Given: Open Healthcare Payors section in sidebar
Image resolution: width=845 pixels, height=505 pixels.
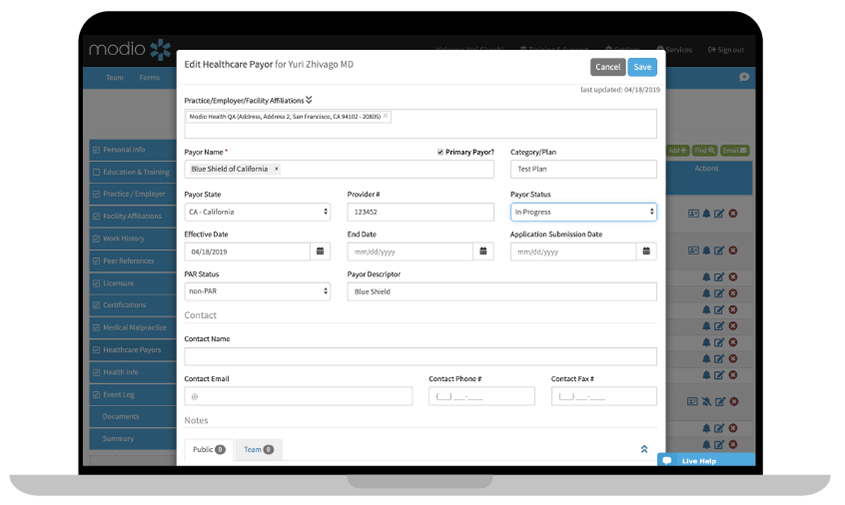Looking at the screenshot, I should pyautogui.click(x=133, y=350).
